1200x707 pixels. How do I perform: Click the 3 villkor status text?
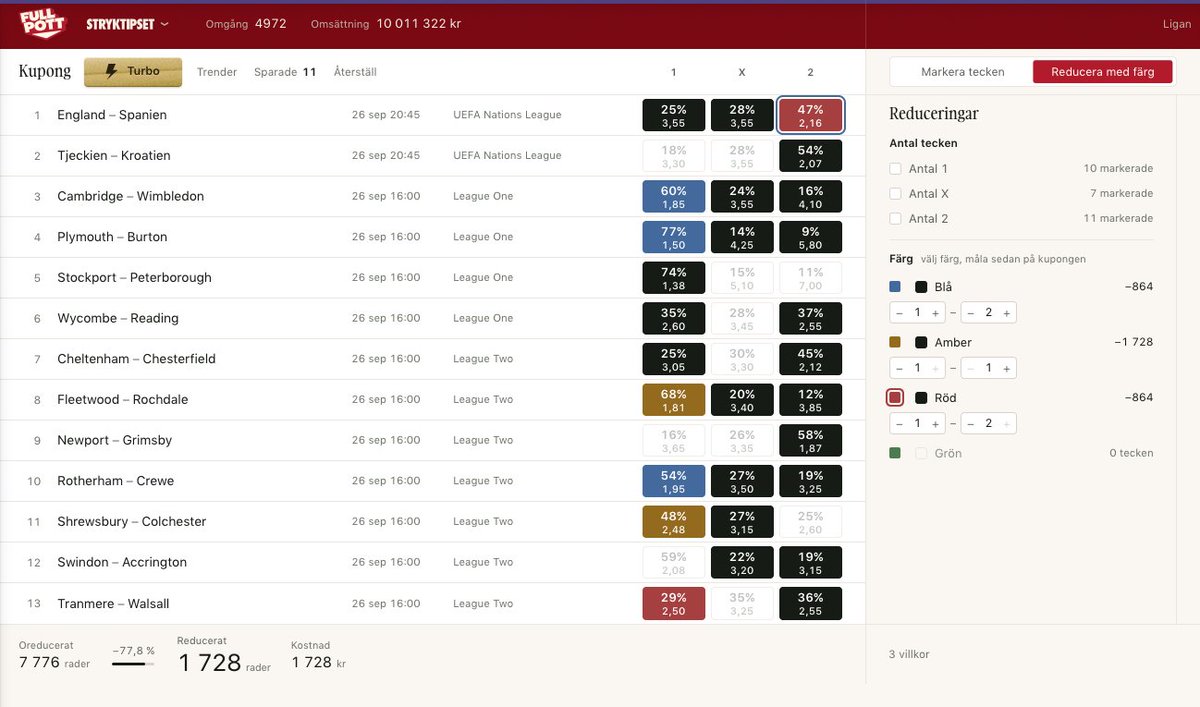pos(909,654)
